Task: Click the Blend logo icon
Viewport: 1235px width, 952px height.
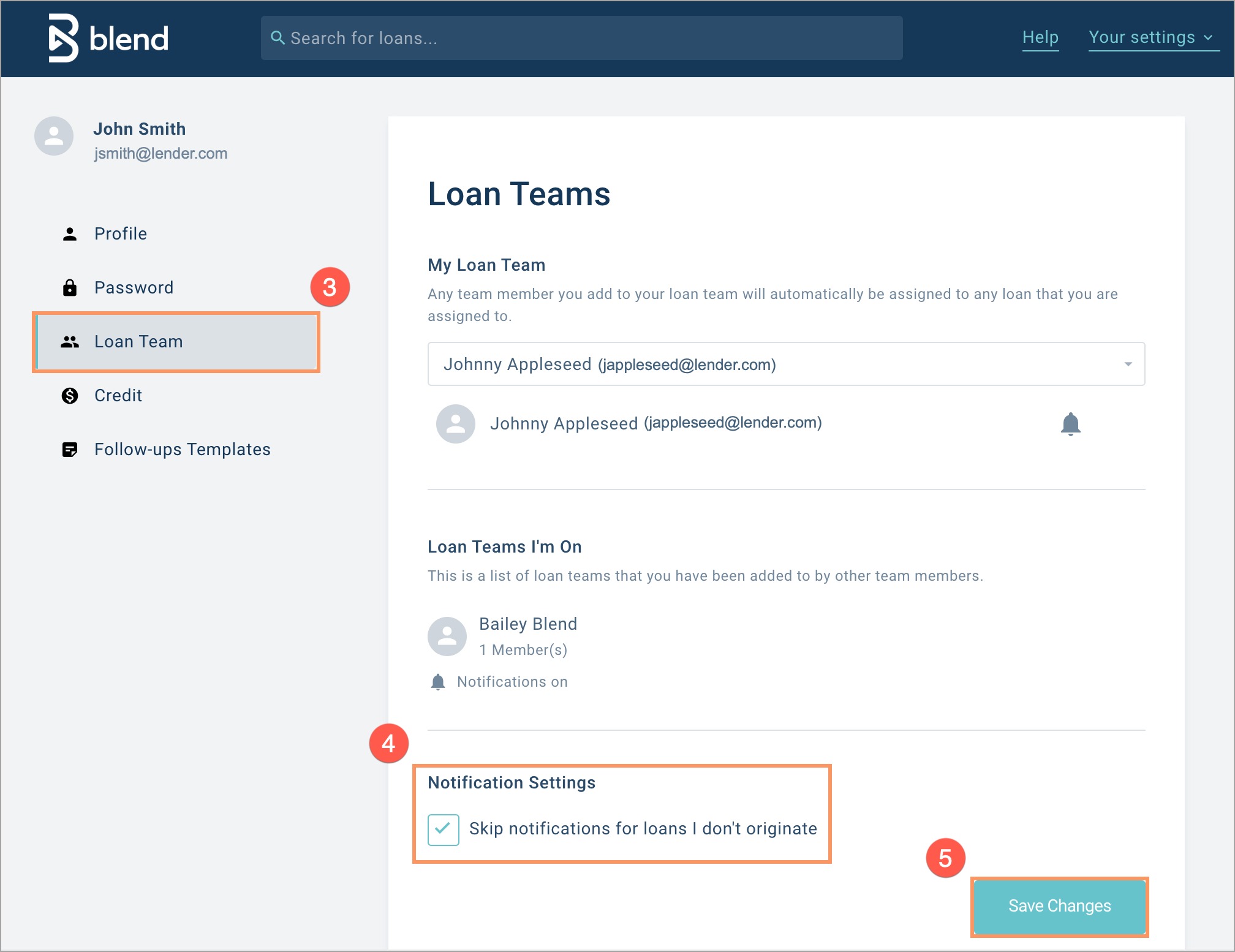Action: pos(64,38)
